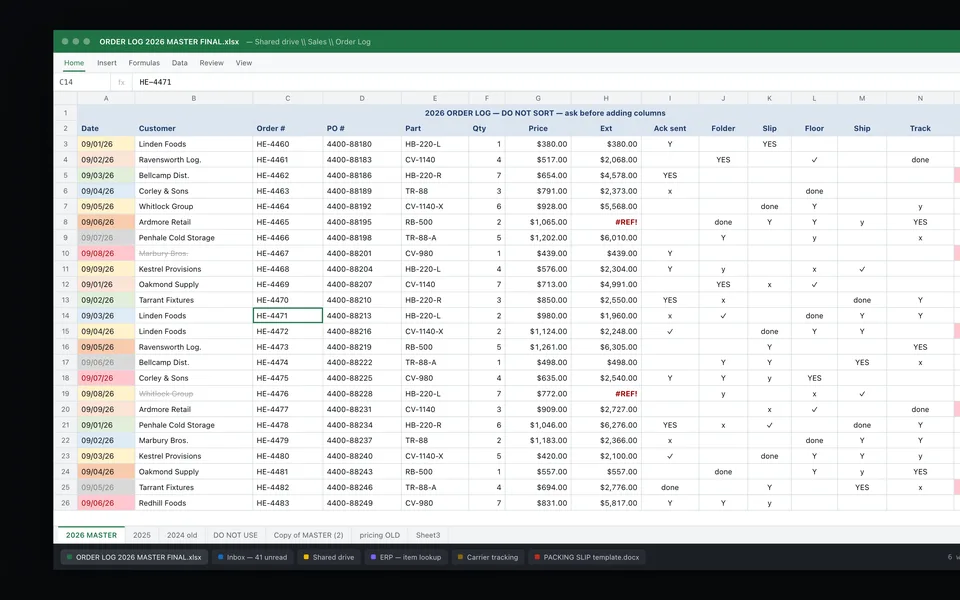Switch to the Sheet3 tab
Screen dimensions: 960x600
click(x=428, y=535)
